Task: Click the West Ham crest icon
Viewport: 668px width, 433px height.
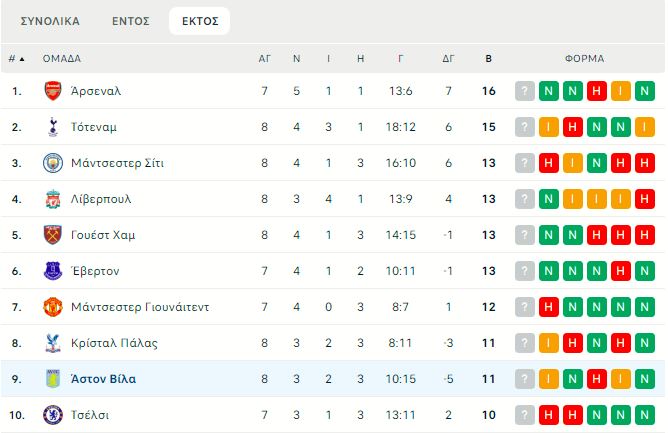Action: point(52,235)
